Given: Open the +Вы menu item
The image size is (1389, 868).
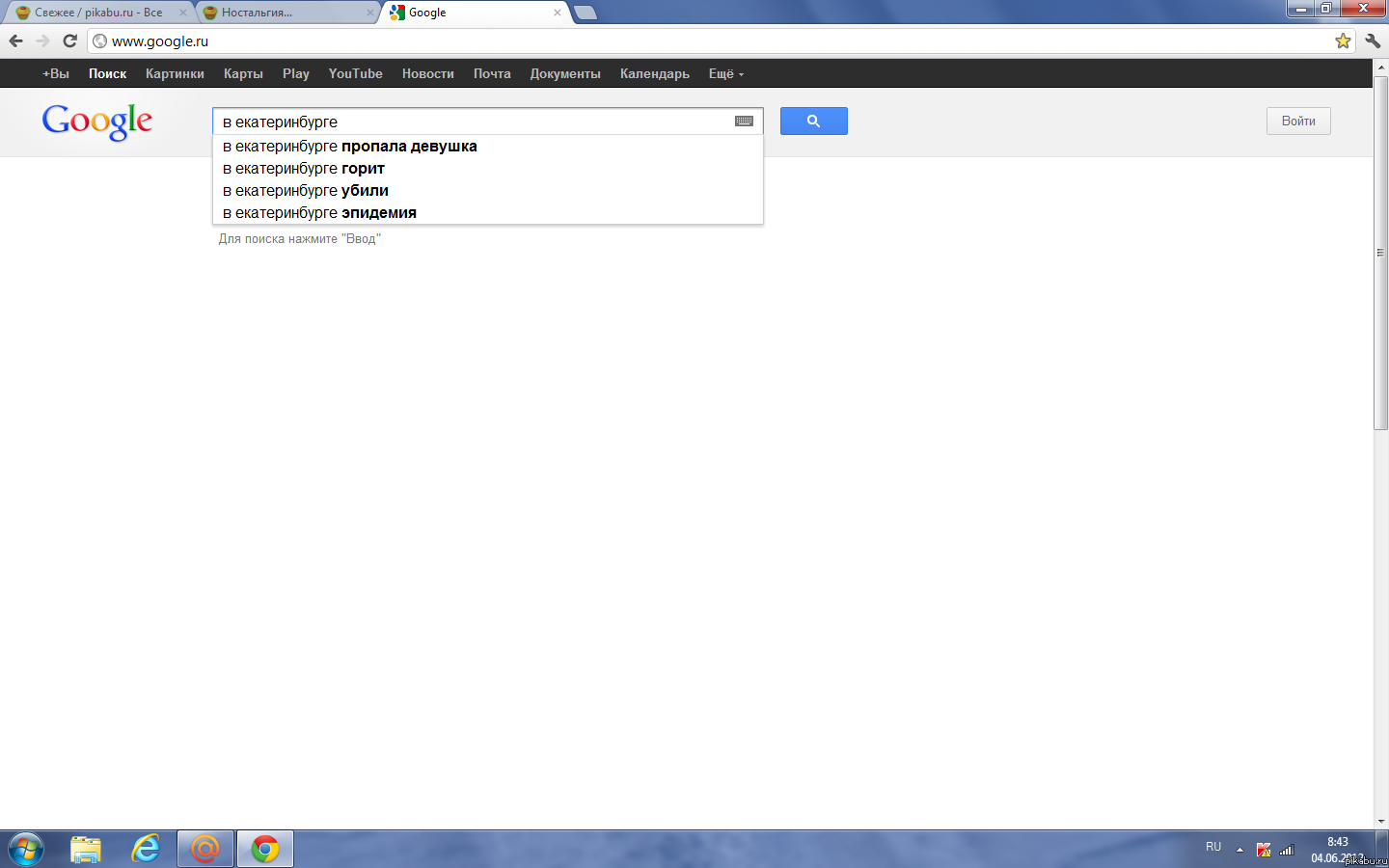Looking at the screenshot, I should 56,73.
